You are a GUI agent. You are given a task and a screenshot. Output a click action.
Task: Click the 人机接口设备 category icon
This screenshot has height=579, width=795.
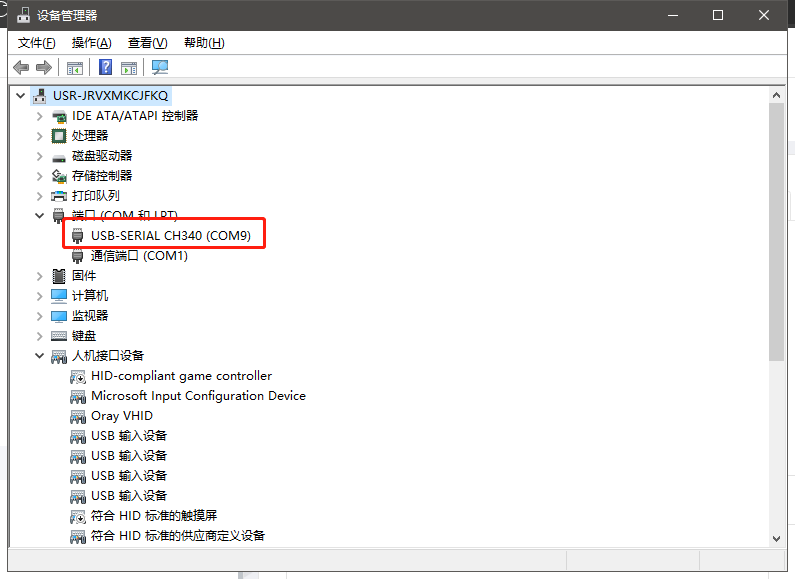[59, 357]
